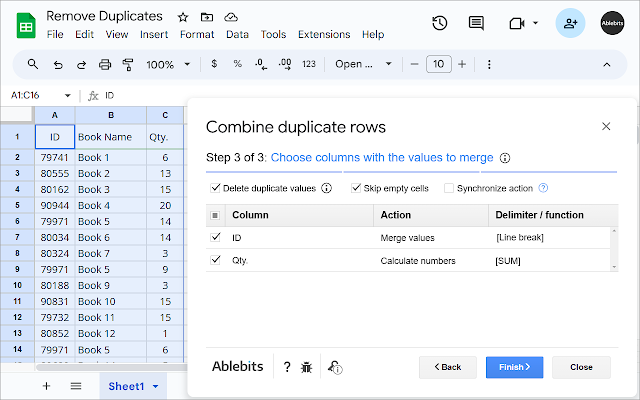
Task: Expand the Sheet1 tab options arrow
Action: [155, 386]
